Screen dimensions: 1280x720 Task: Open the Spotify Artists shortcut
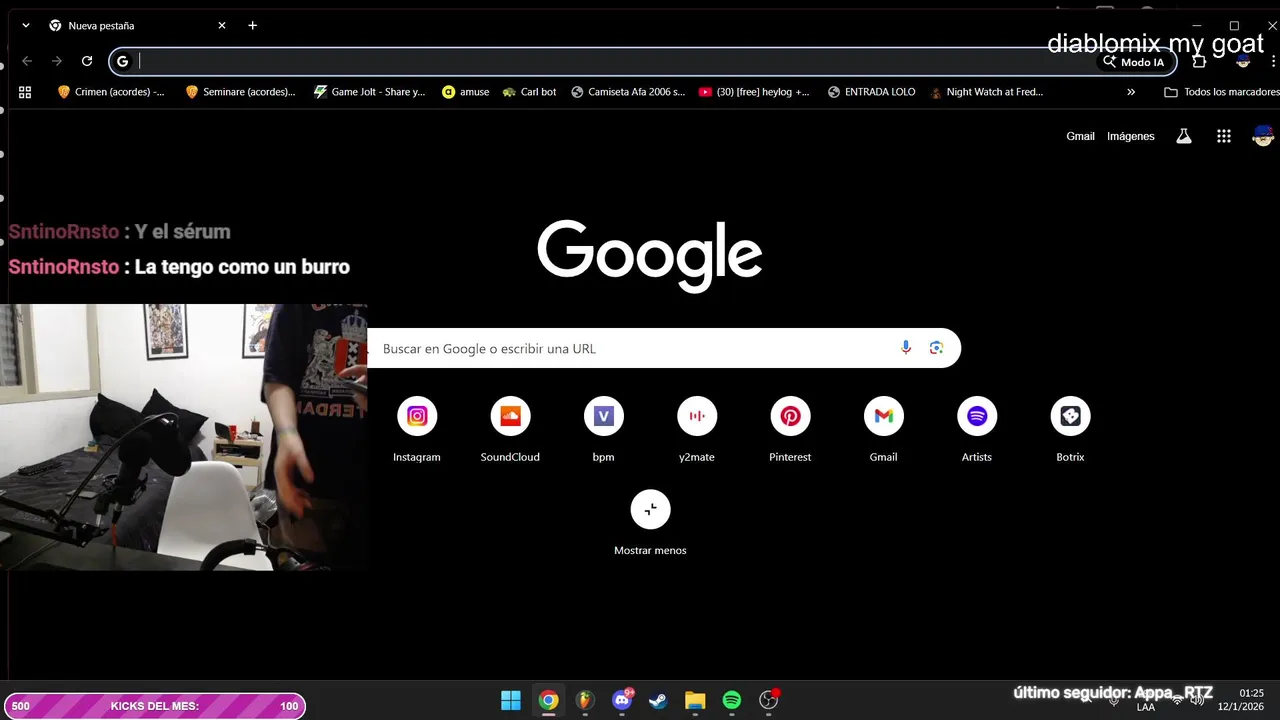pyautogui.click(x=977, y=430)
